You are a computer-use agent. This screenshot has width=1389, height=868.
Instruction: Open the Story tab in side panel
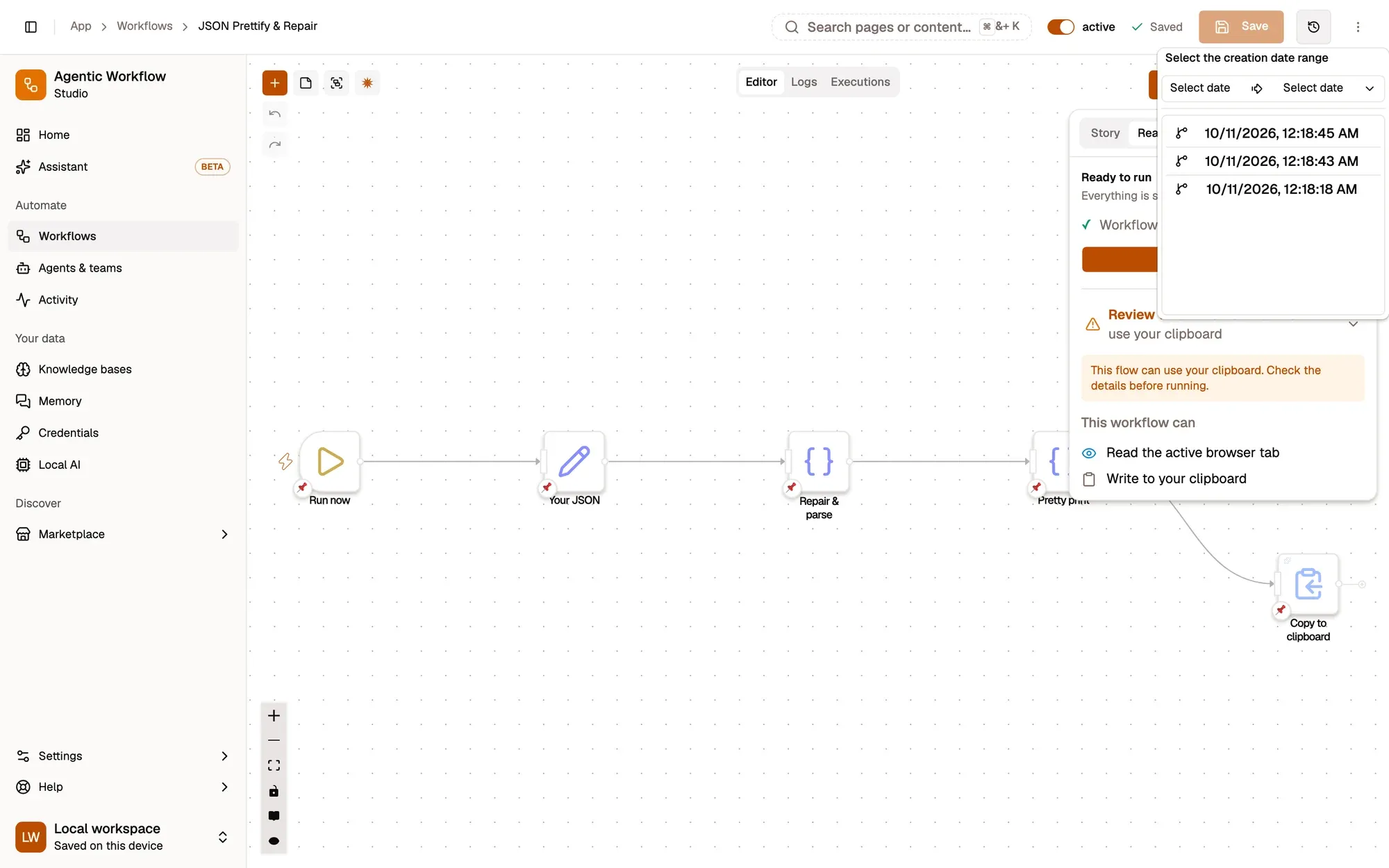[1105, 133]
